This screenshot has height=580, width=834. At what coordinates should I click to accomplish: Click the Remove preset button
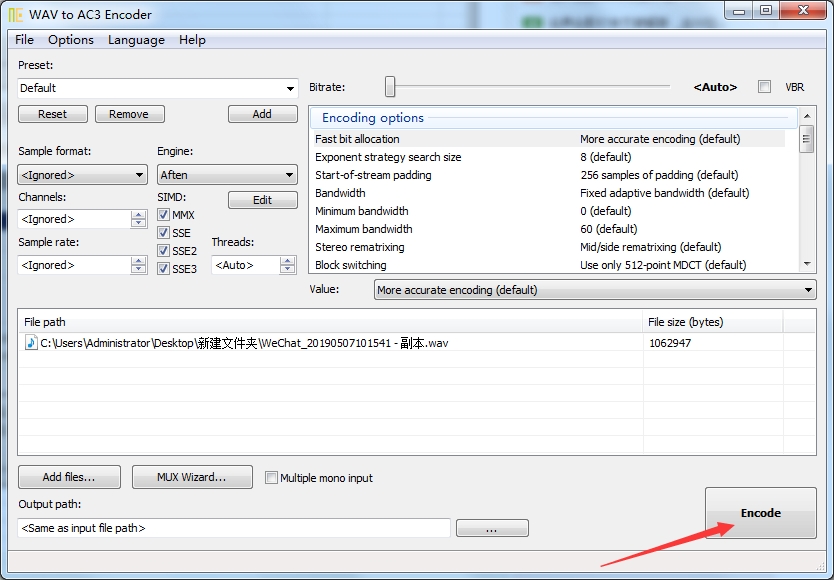[x=129, y=114]
